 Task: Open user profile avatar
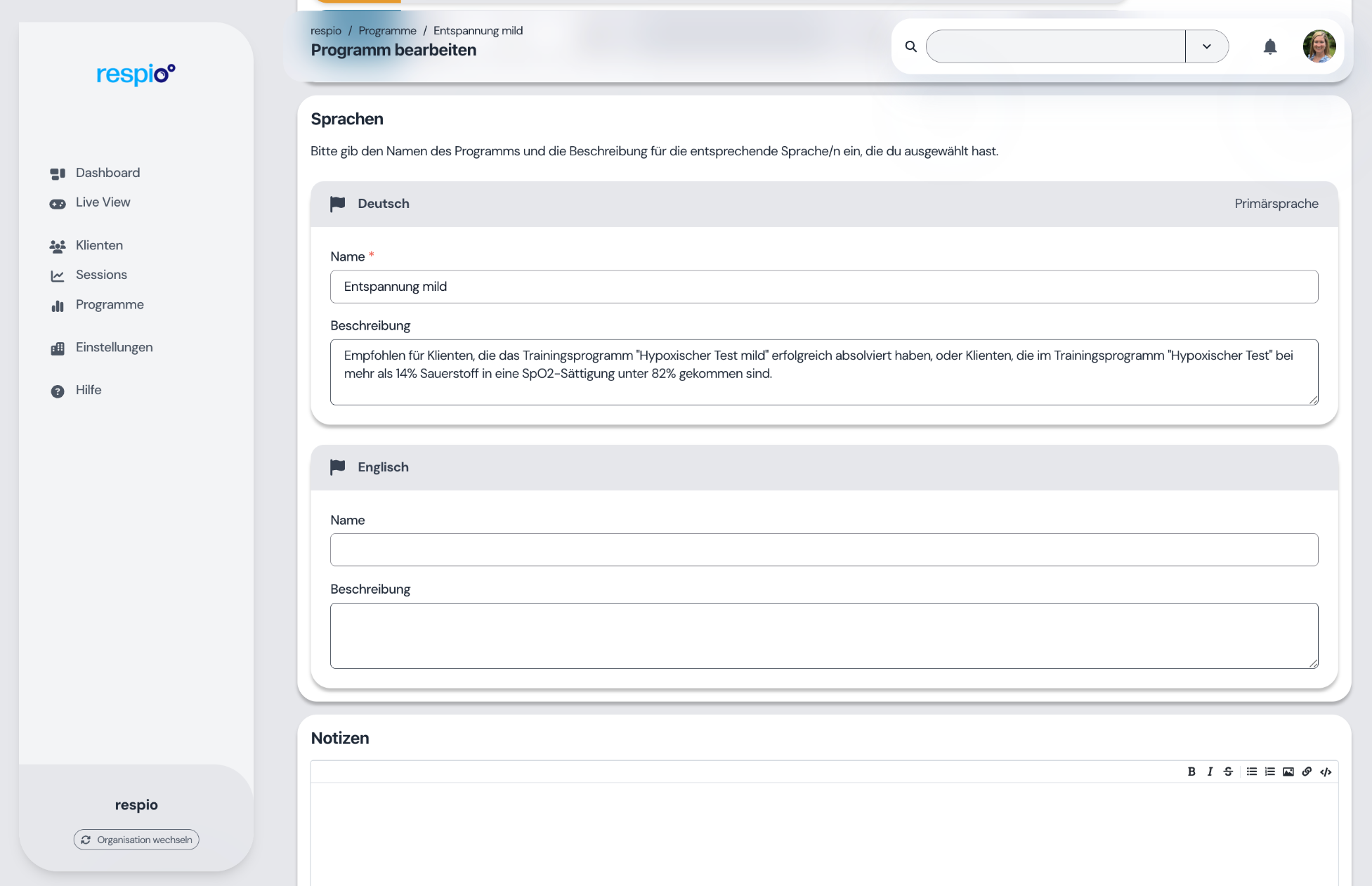coord(1319,46)
